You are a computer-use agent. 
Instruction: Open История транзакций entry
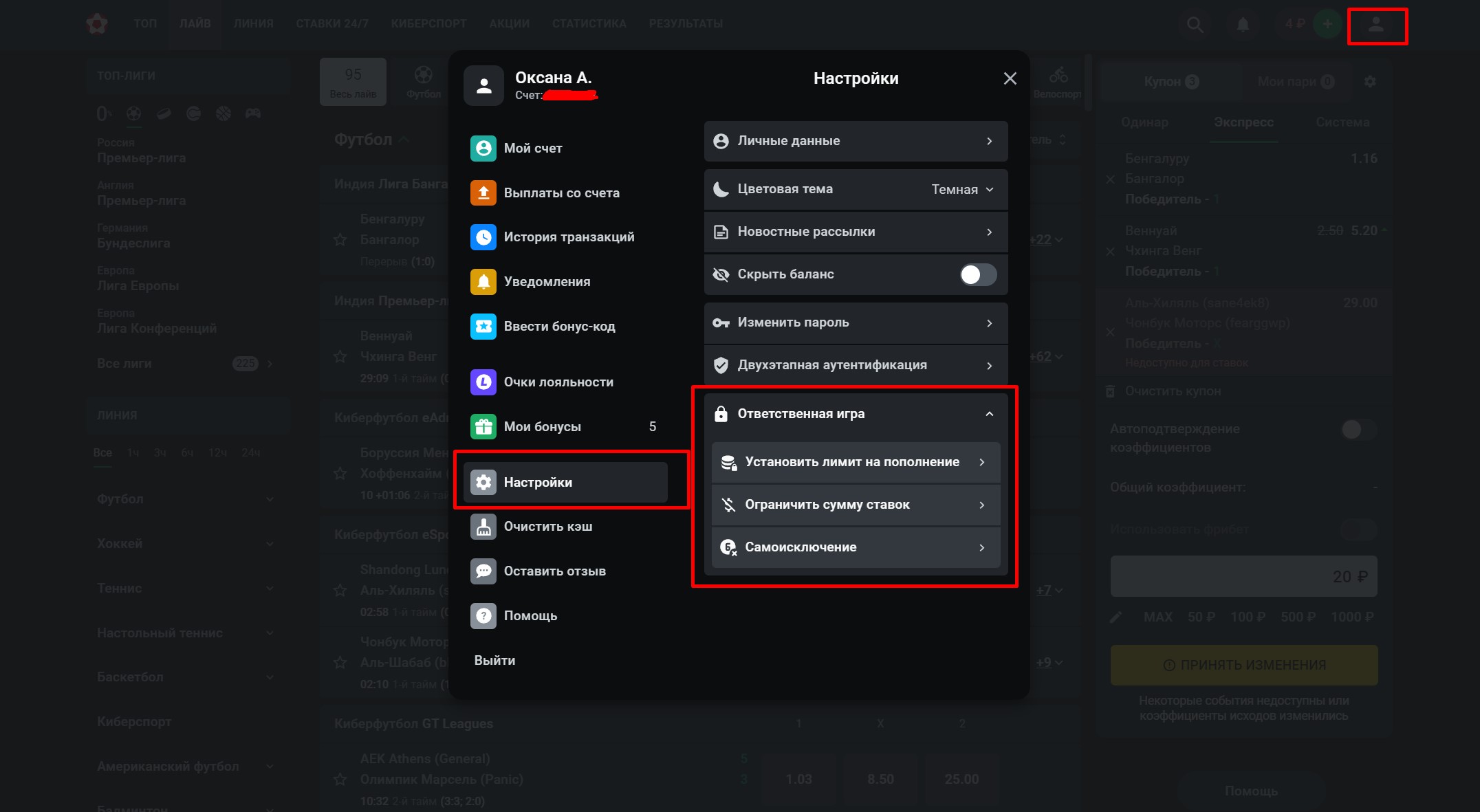click(x=568, y=237)
